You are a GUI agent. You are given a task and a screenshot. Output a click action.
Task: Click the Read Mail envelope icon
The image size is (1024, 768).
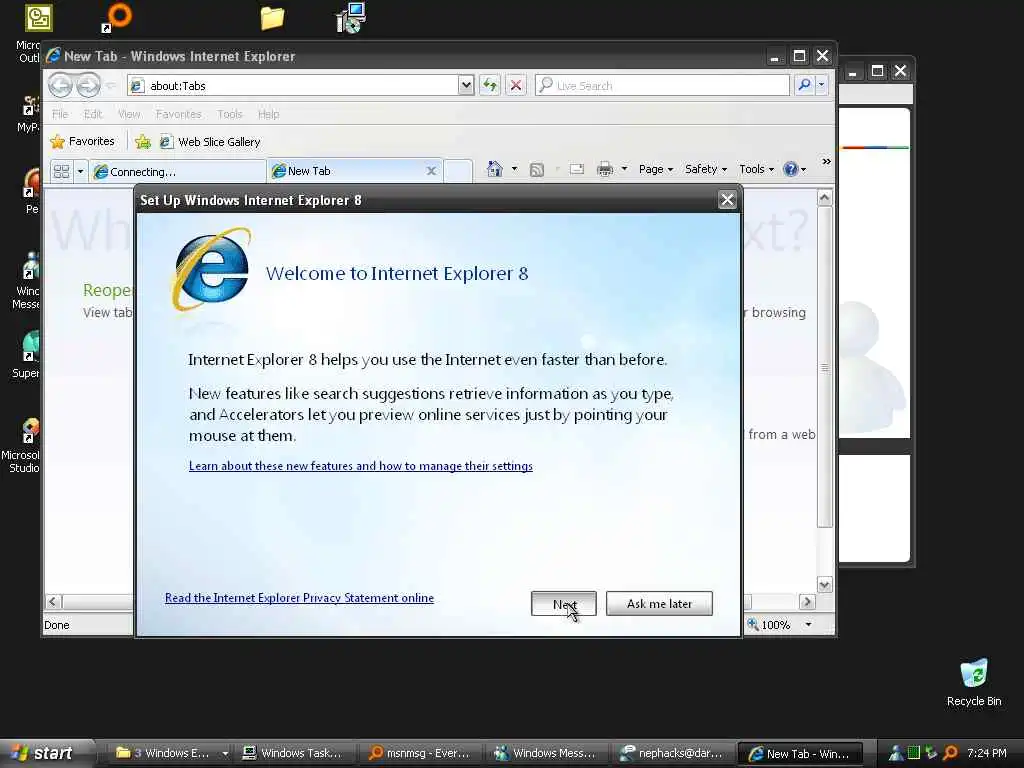click(x=577, y=170)
